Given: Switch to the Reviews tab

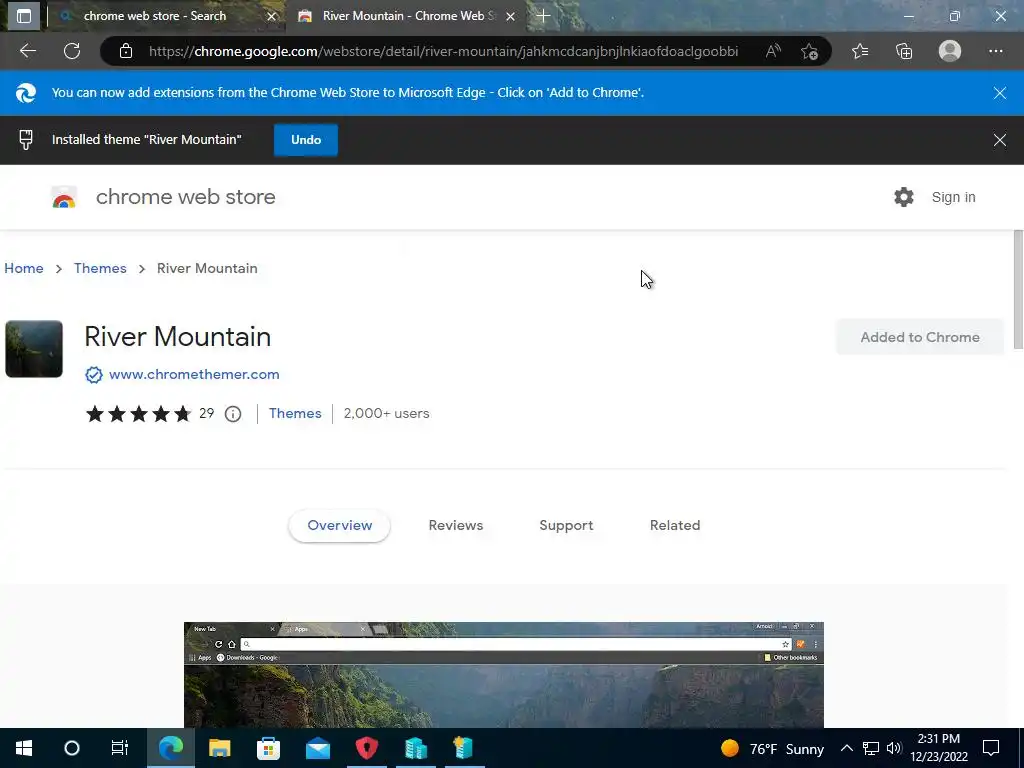Looking at the screenshot, I should click(x=456, y=526).
